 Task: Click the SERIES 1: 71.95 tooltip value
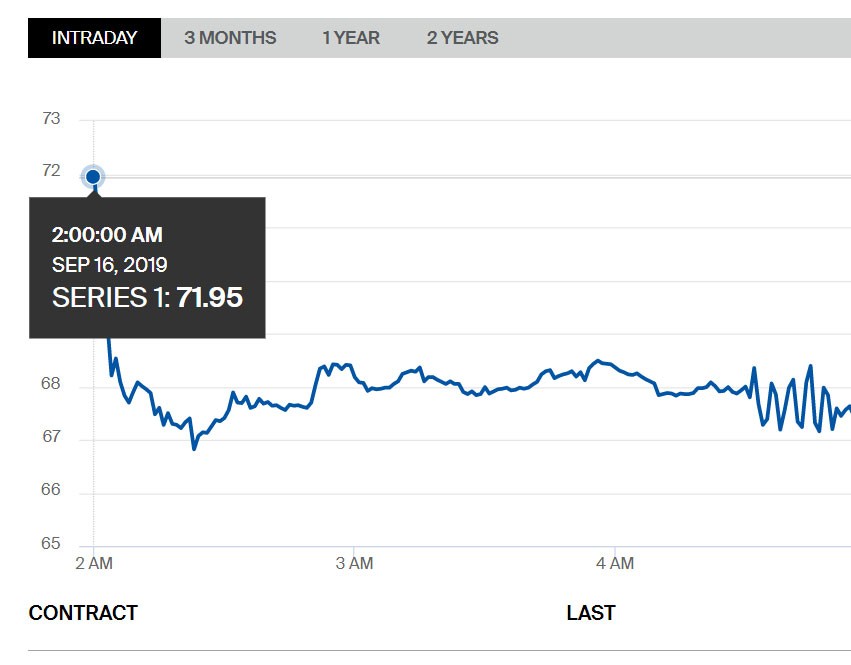(147, 297)
